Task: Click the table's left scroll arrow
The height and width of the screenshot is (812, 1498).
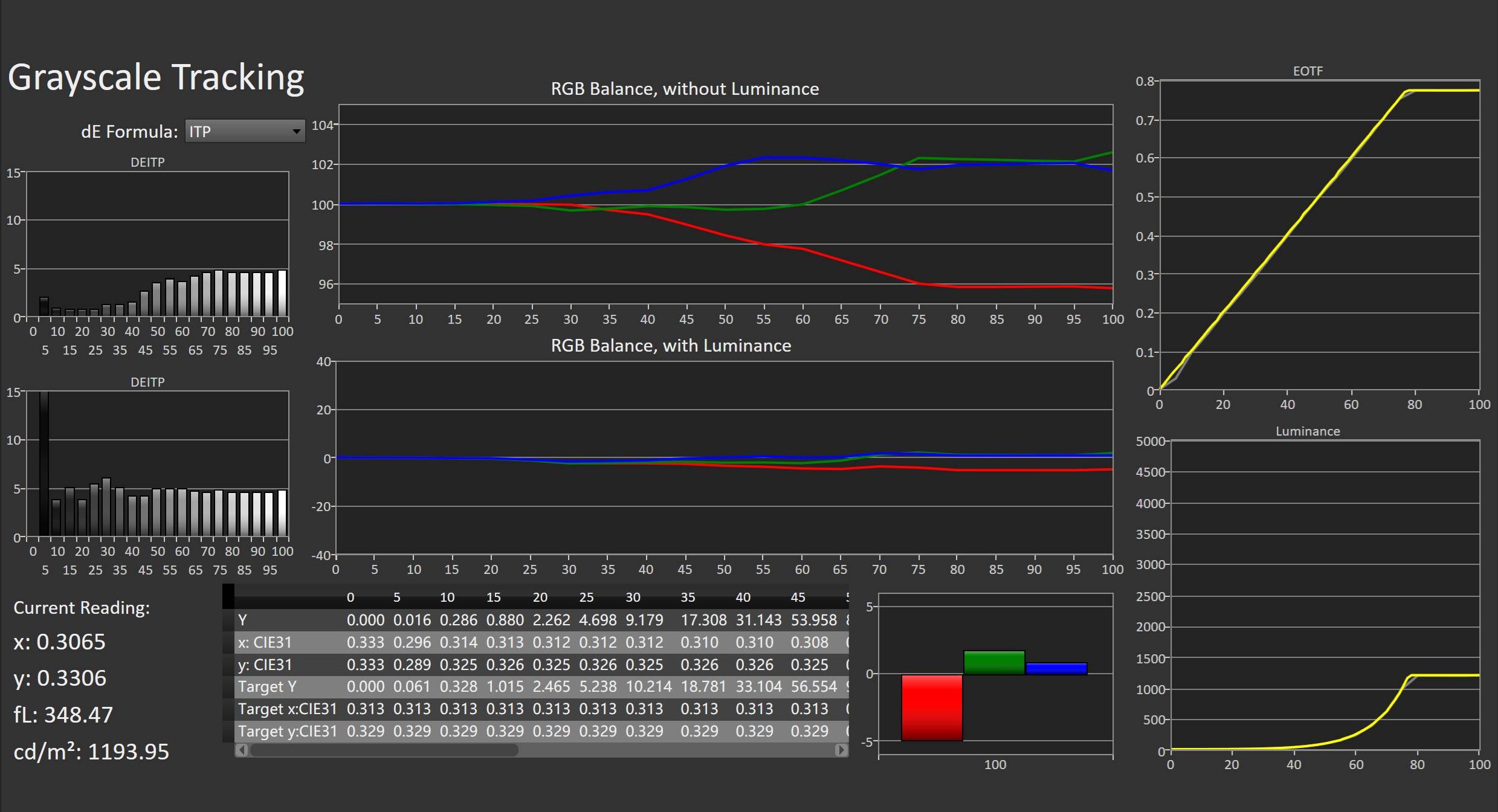Action: (x=242, y=750)
